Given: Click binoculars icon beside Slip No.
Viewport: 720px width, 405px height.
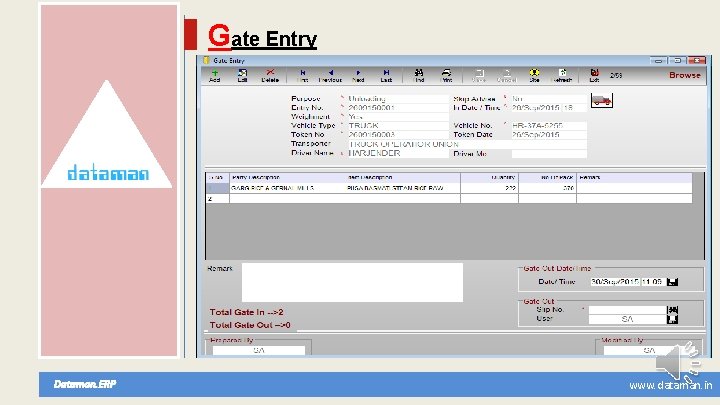Looking at the screenshot, I should click(672, 310).
